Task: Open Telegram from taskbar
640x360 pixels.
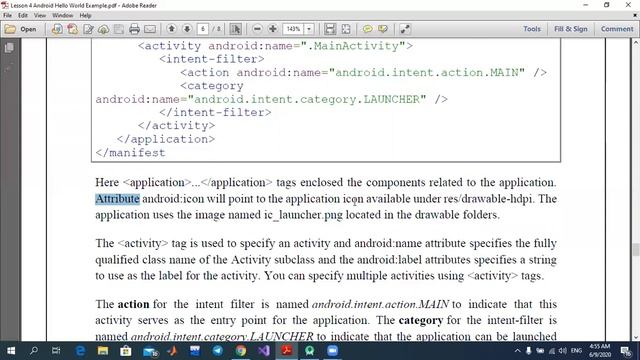Action: coord(218,351)
